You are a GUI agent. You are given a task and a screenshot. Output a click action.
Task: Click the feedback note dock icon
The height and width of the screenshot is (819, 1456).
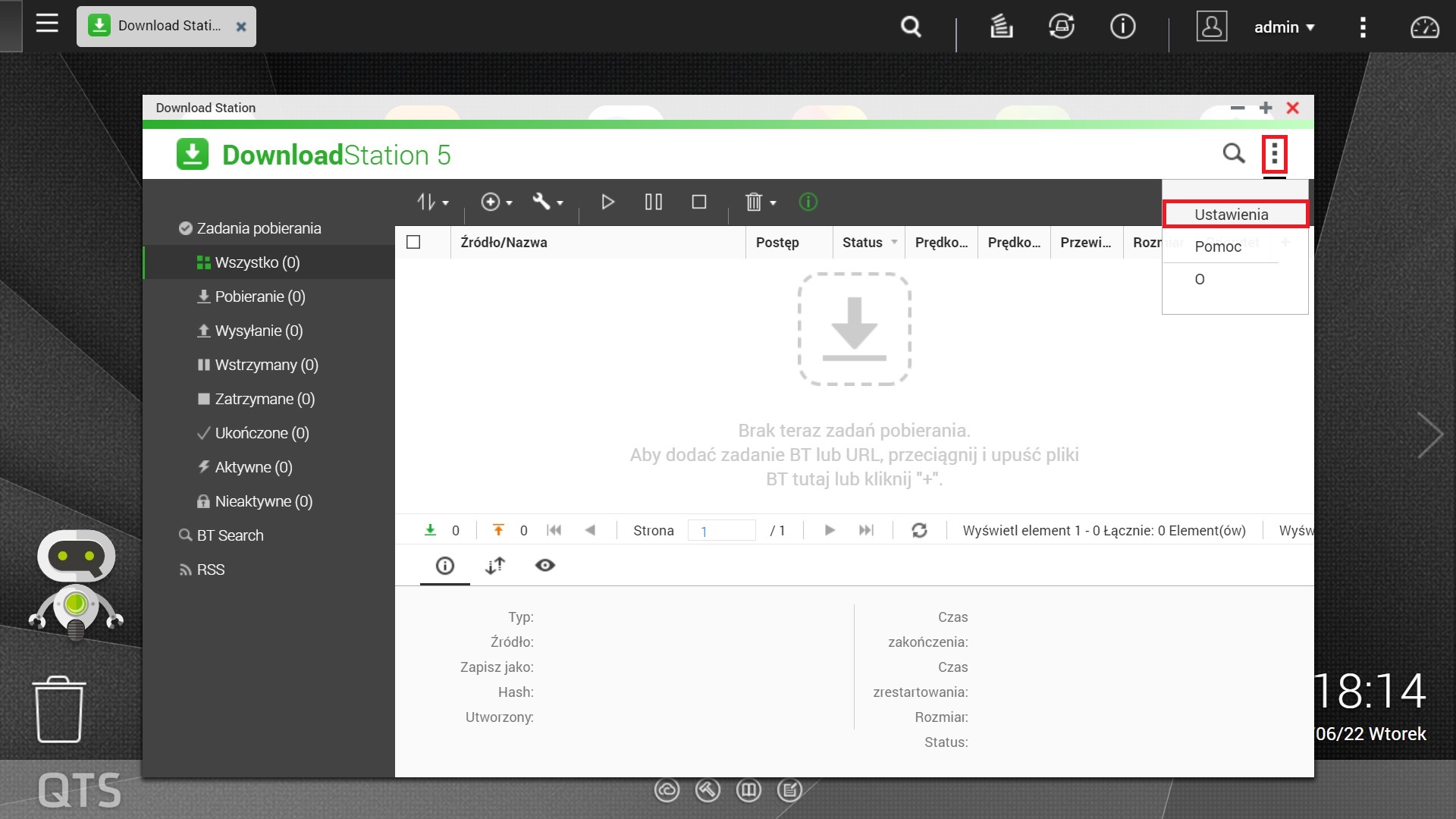(789, 791)
